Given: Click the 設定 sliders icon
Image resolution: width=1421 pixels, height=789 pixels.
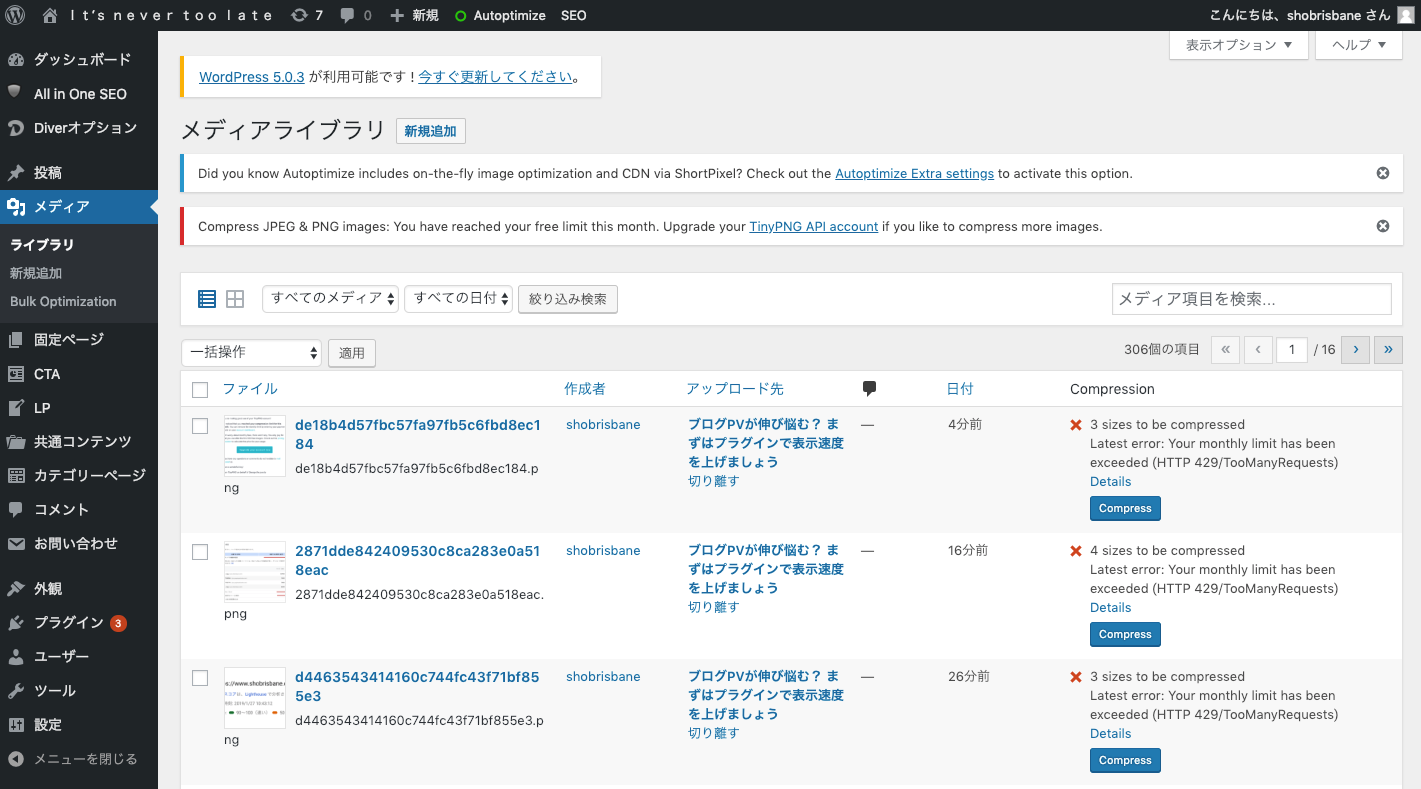Looking at the screenshot, I should pyautogui.click(x=15, y=725).
